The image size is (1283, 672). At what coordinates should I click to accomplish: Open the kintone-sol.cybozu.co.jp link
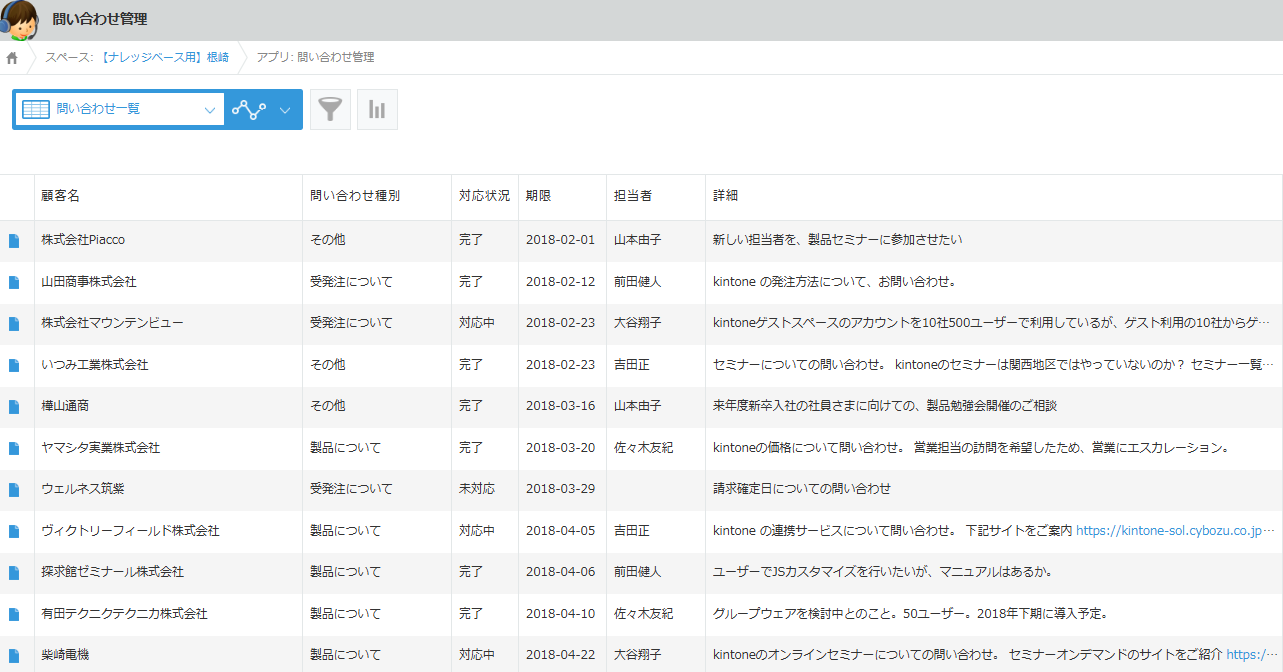1176,531
